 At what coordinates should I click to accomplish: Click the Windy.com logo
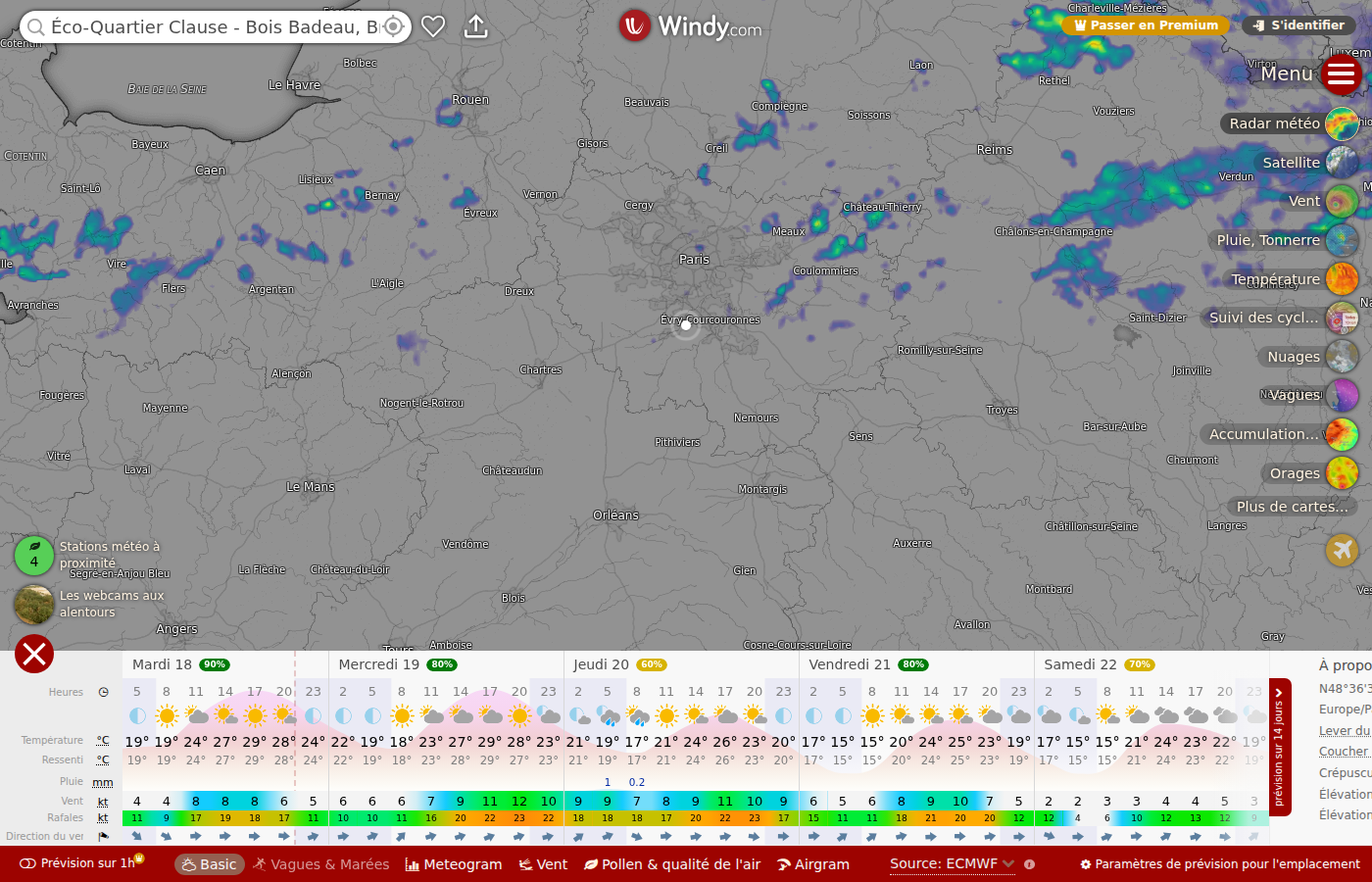point(690,26)
